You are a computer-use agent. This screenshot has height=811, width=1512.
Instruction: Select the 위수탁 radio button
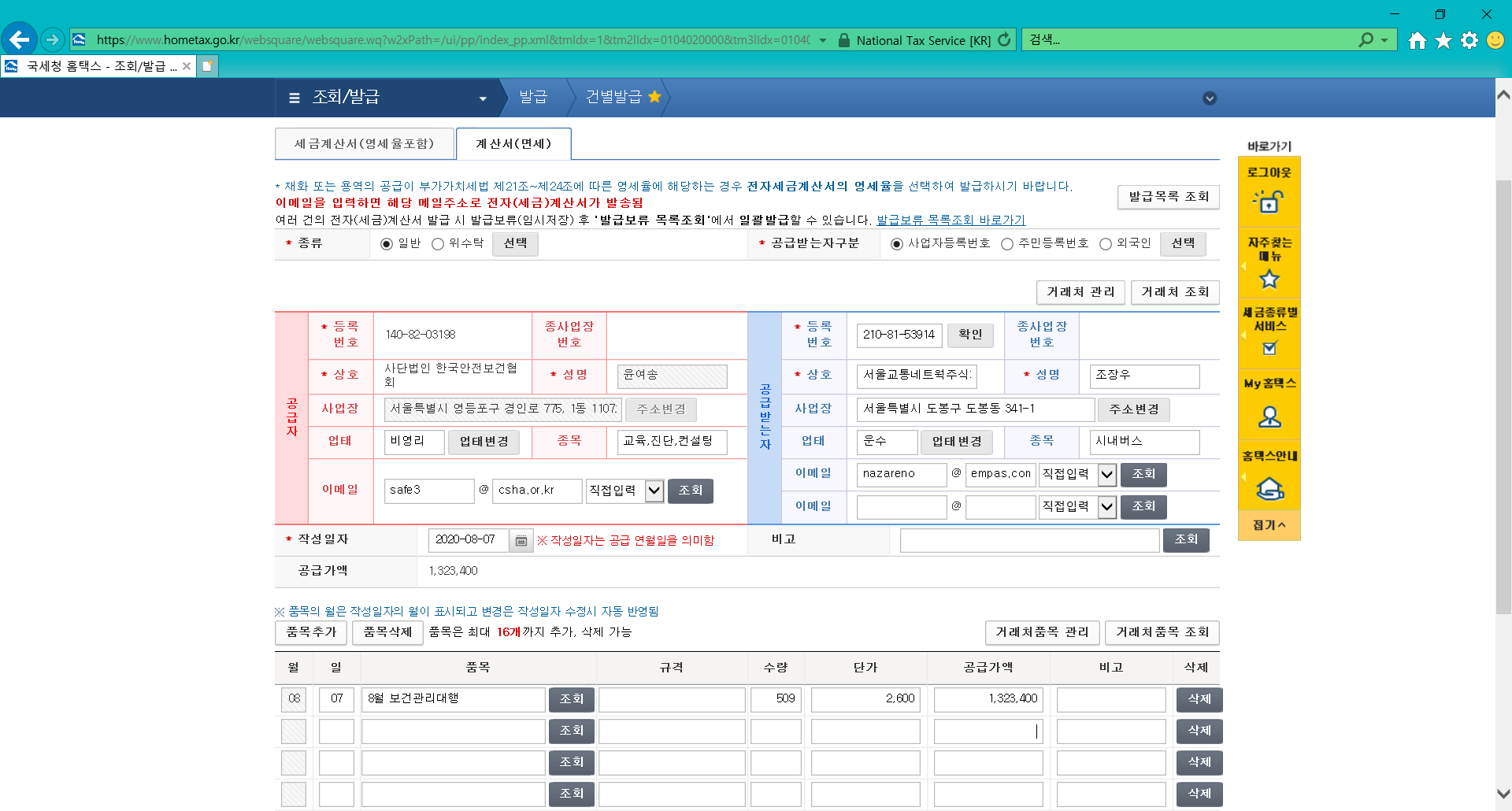[438, 244]
